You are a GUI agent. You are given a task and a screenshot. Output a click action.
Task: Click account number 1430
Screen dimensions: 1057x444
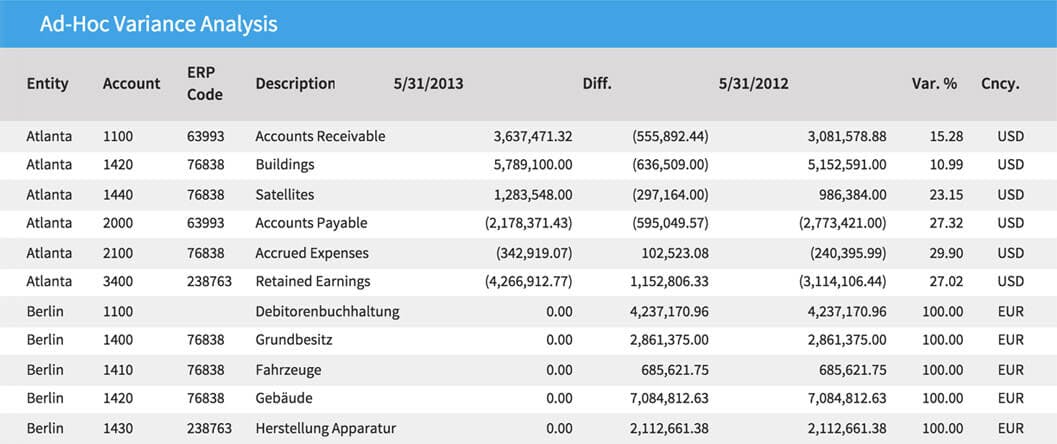click(118, 429)
